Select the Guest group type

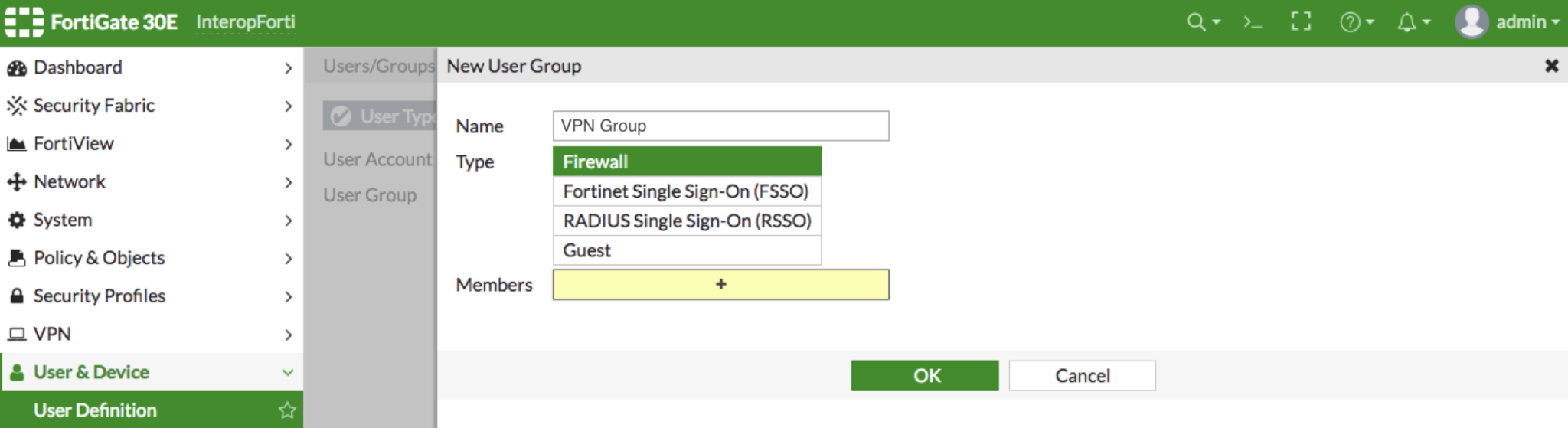click(x=687, y=250)
